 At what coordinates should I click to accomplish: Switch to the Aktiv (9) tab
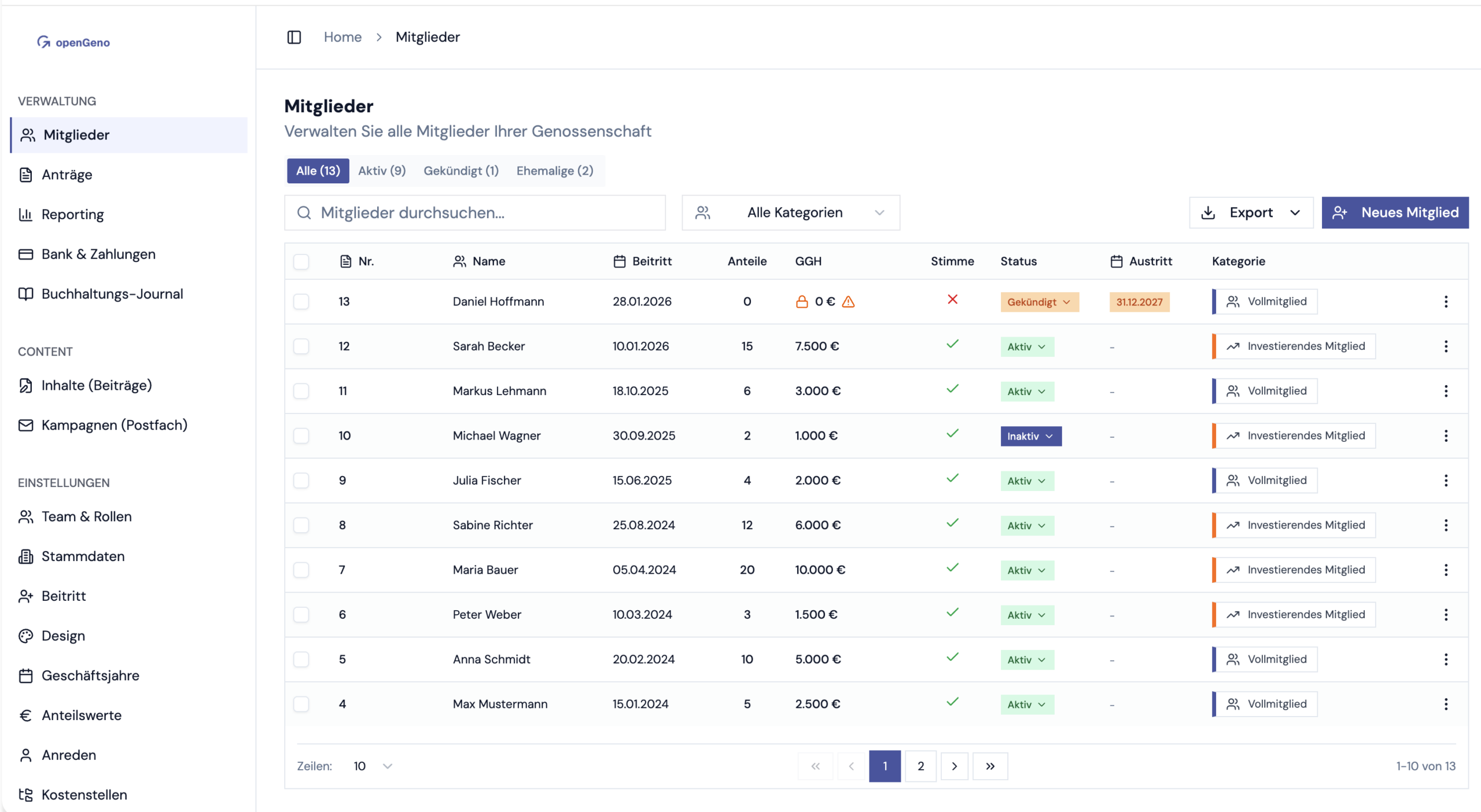[x=382, y=171]
